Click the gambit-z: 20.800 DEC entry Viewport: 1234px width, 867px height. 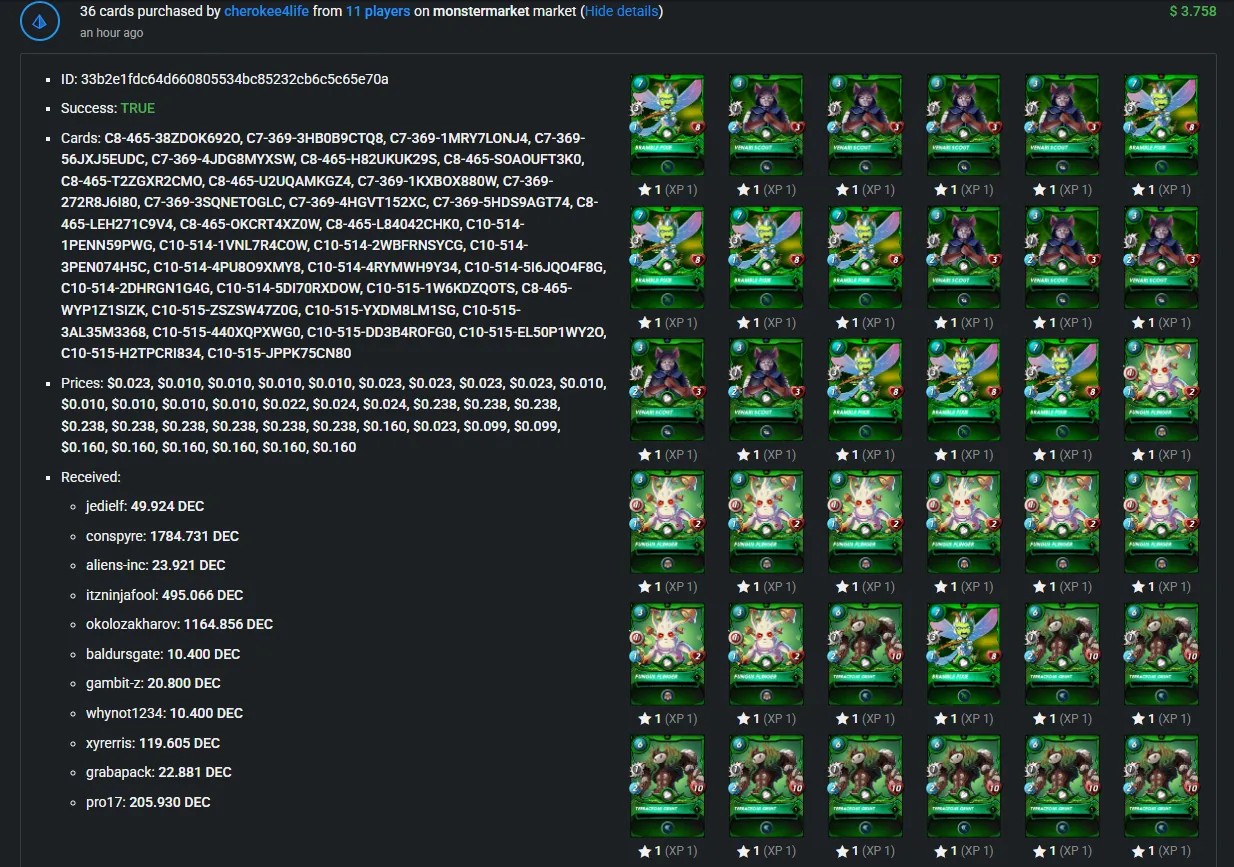tap(153, 683)
